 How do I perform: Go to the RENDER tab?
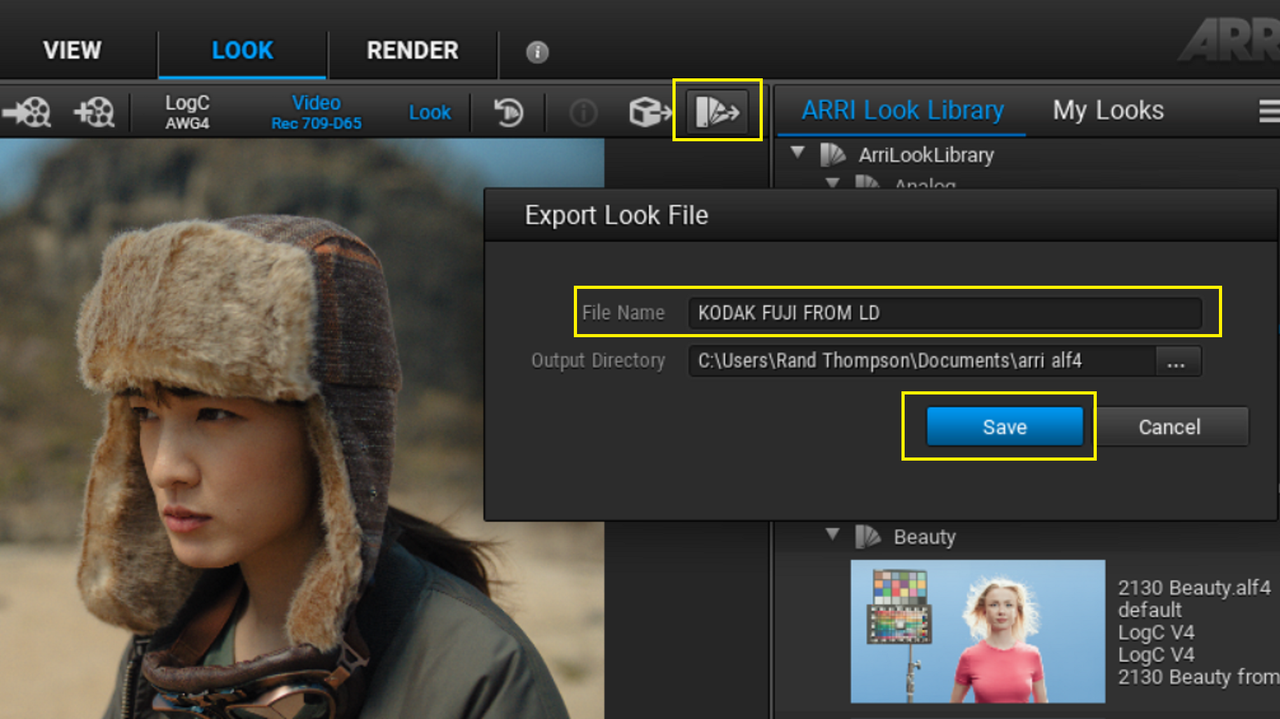(412, 50)
